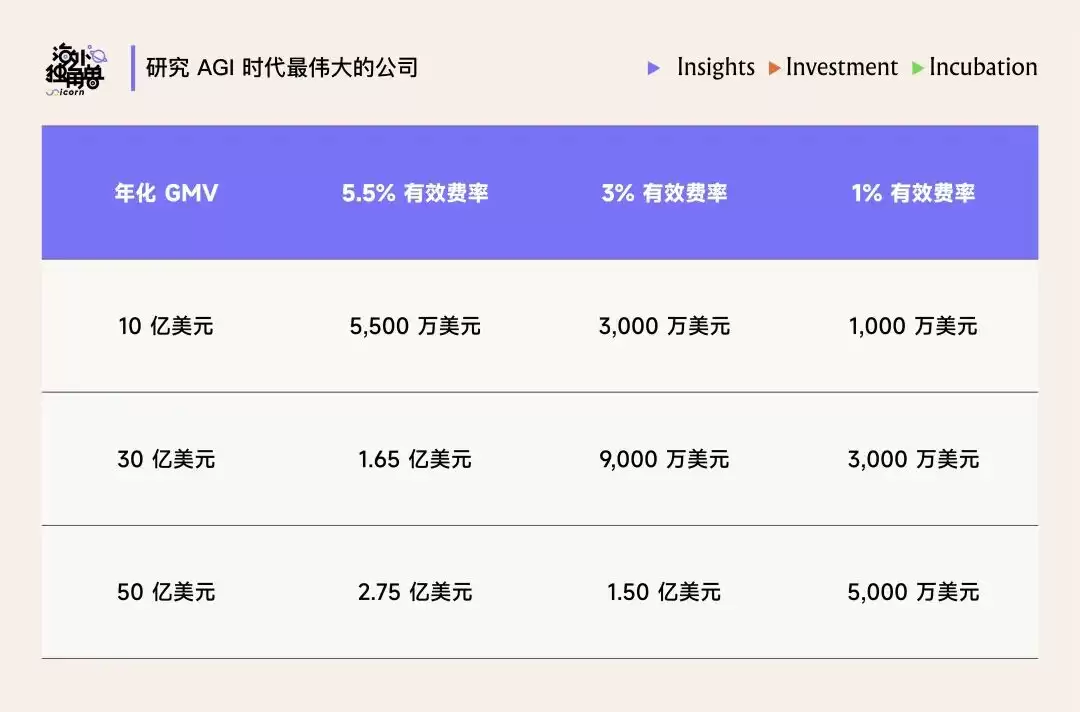Image resolution: width=1080 pixels, height=712 pixels.
Task: Click the green triangle before Incubation
Action: (x=917, y=68)
